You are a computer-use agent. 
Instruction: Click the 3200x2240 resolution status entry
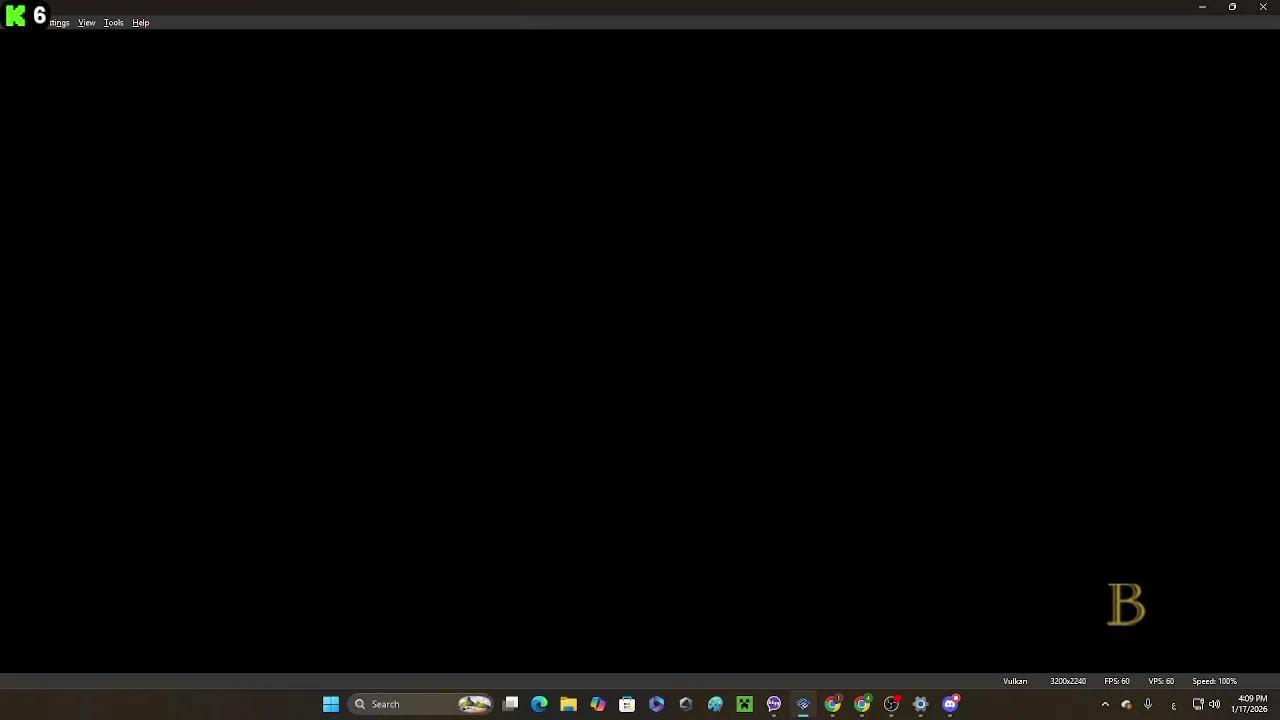pos(1068,681)
